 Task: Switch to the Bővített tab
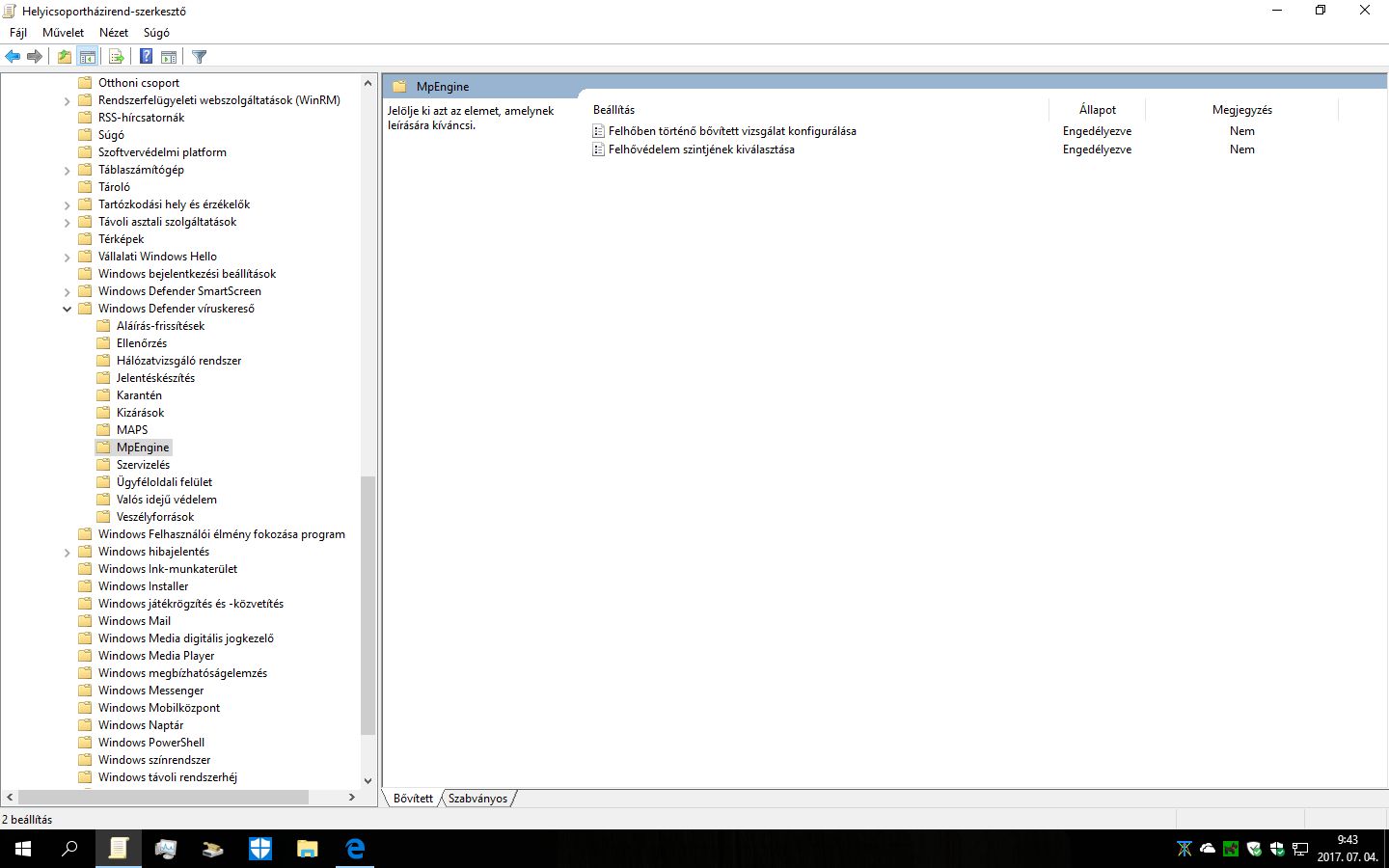413,799
